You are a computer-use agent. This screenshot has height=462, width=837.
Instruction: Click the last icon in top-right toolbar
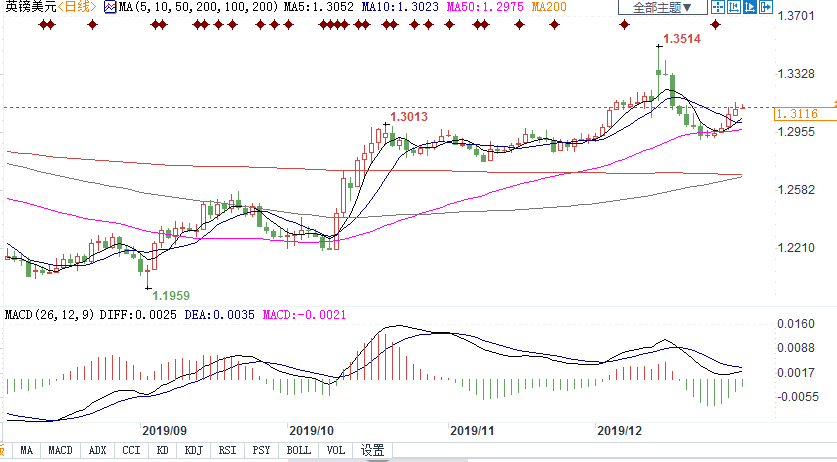(x=765, y=8)
